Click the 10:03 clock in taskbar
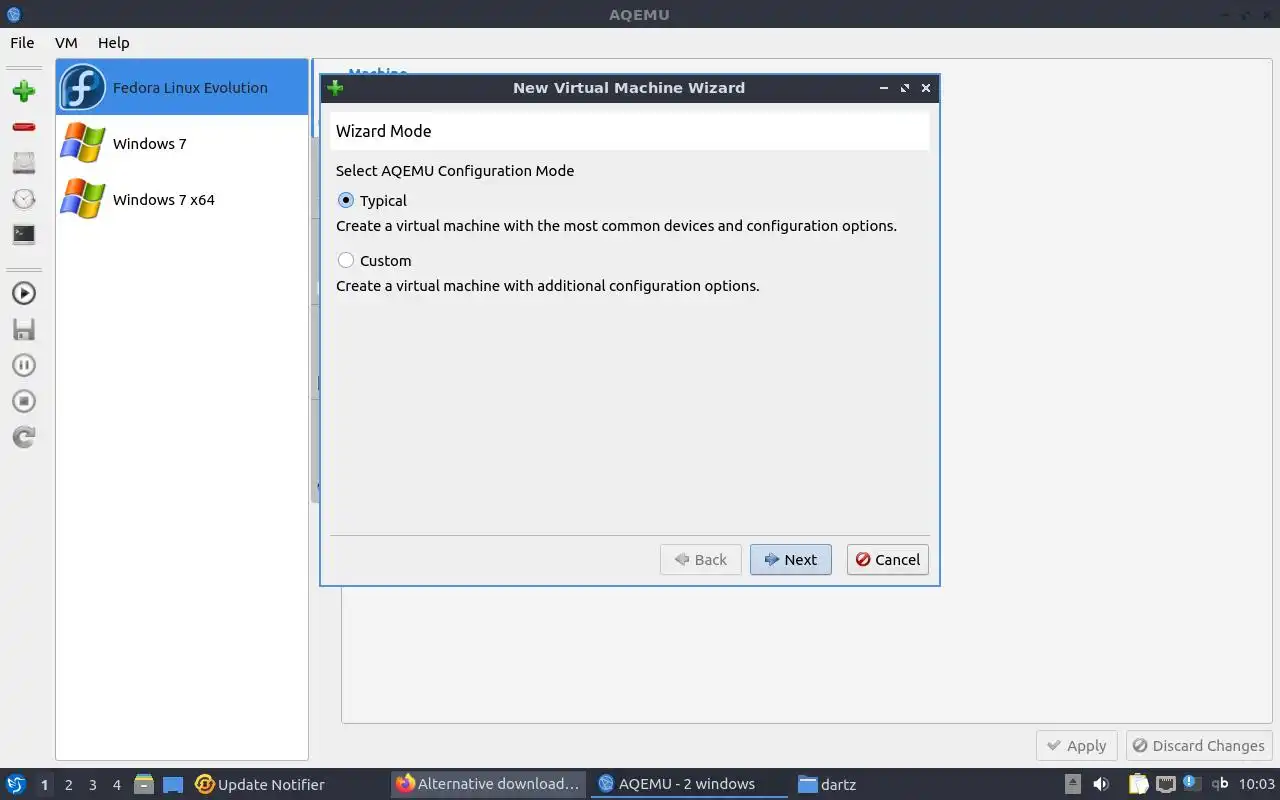Image resolution: width=1280 pixels, height=800 pixels. 1257,784
